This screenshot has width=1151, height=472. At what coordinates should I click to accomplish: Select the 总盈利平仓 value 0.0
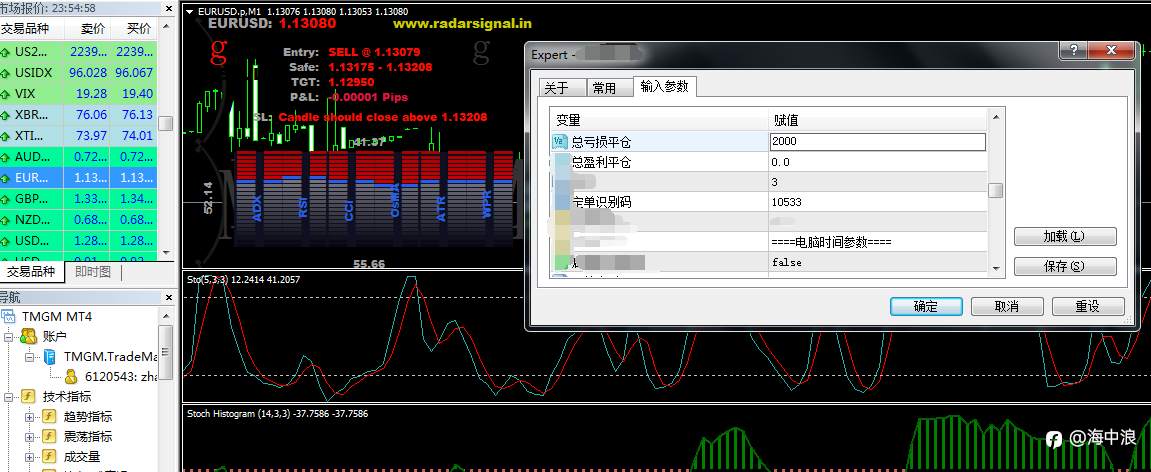(x=877, y=162)
